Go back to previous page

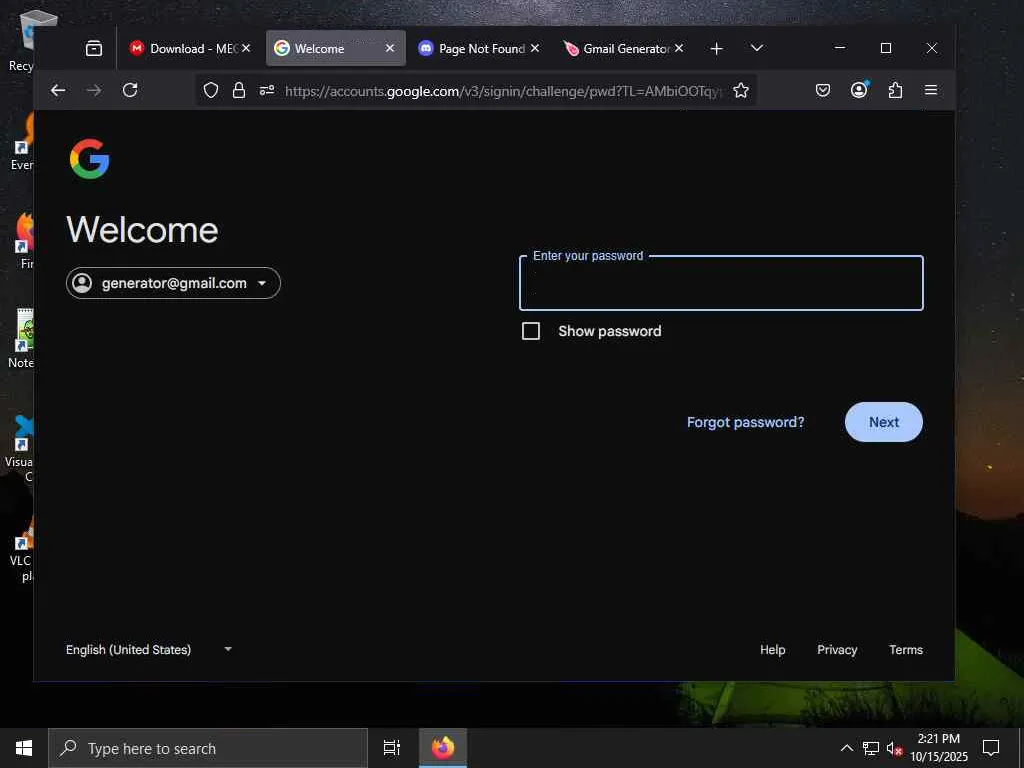58,90
